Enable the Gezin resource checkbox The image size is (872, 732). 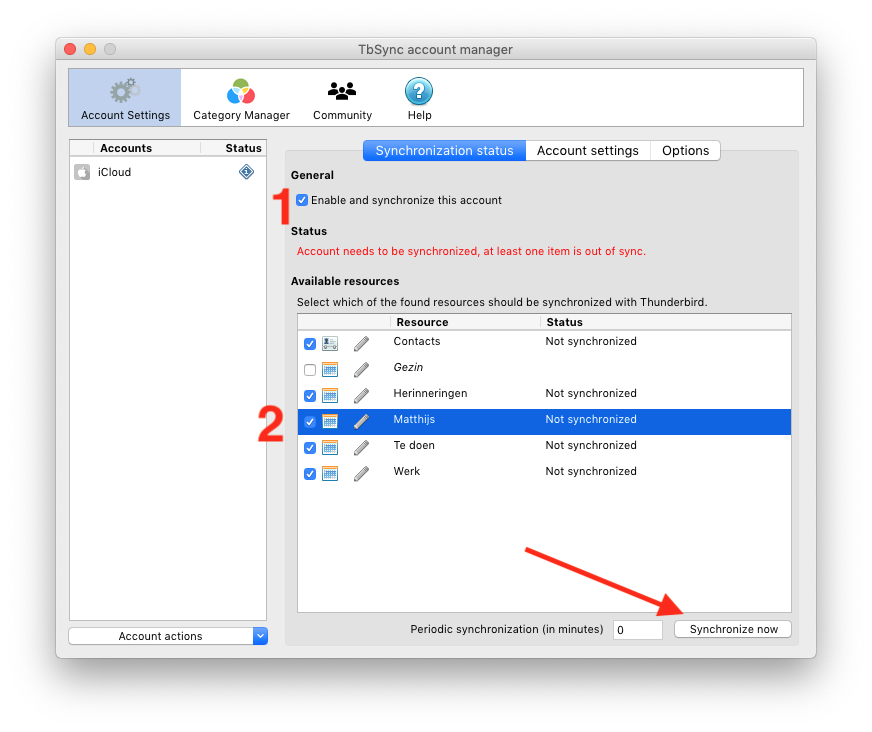(x=310, y=370)
